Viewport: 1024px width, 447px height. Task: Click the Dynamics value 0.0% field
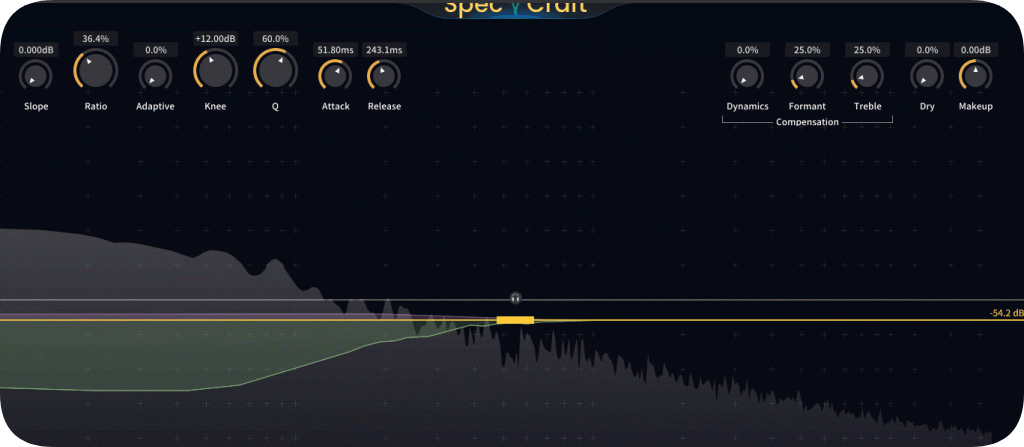(747, 50)
